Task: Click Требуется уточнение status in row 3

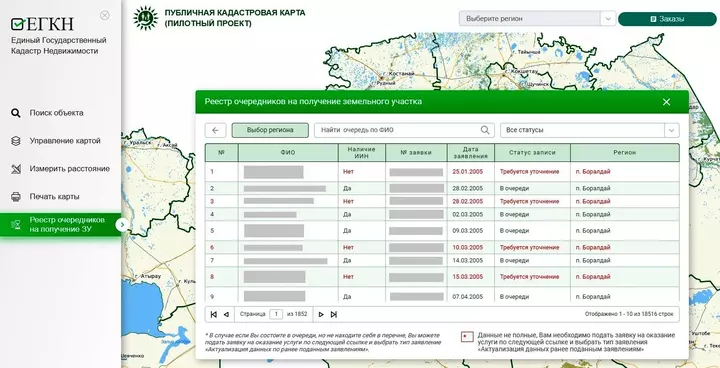Action: [529, 202]
